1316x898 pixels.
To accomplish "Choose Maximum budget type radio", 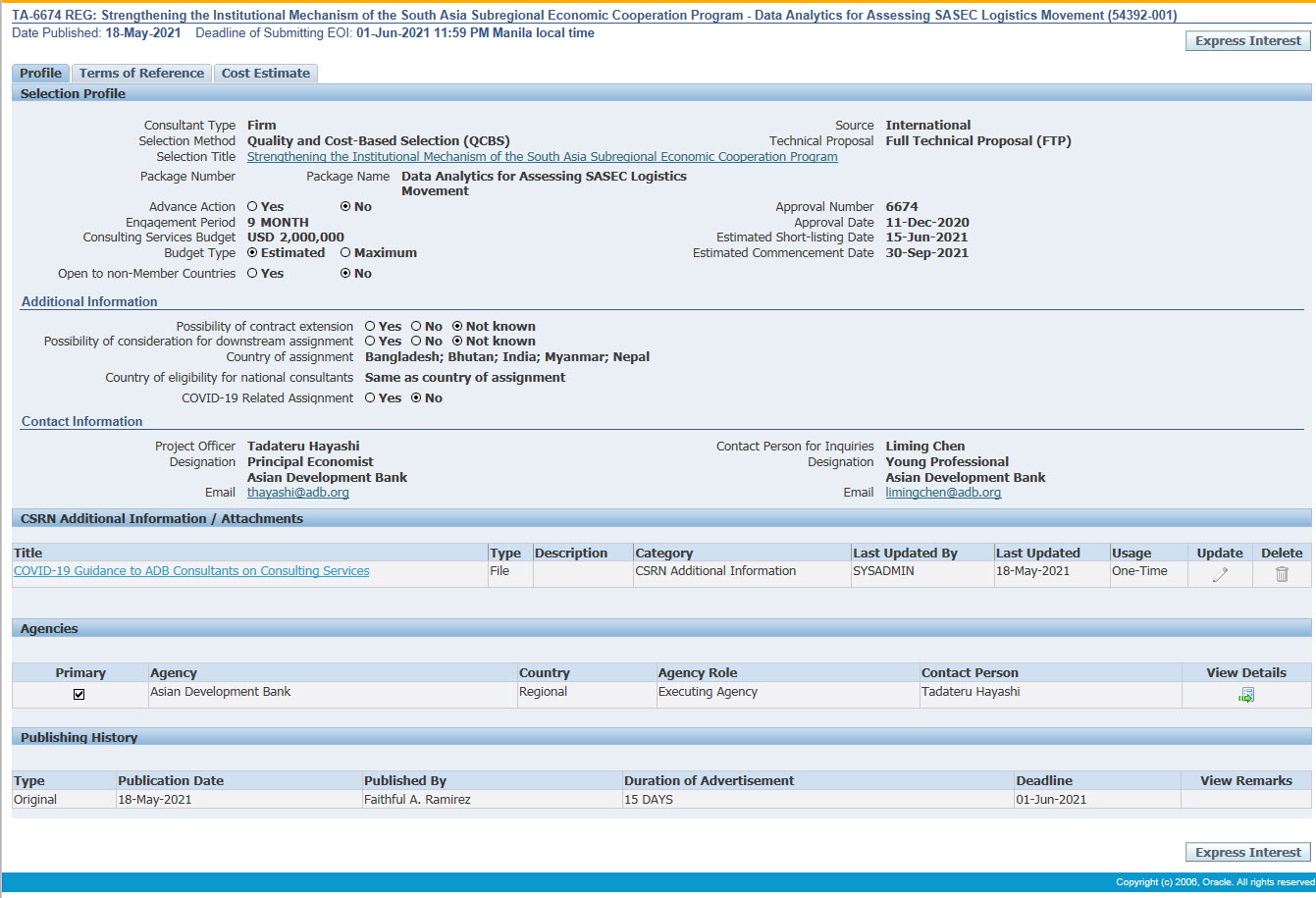I will click(x=345, y=253).
